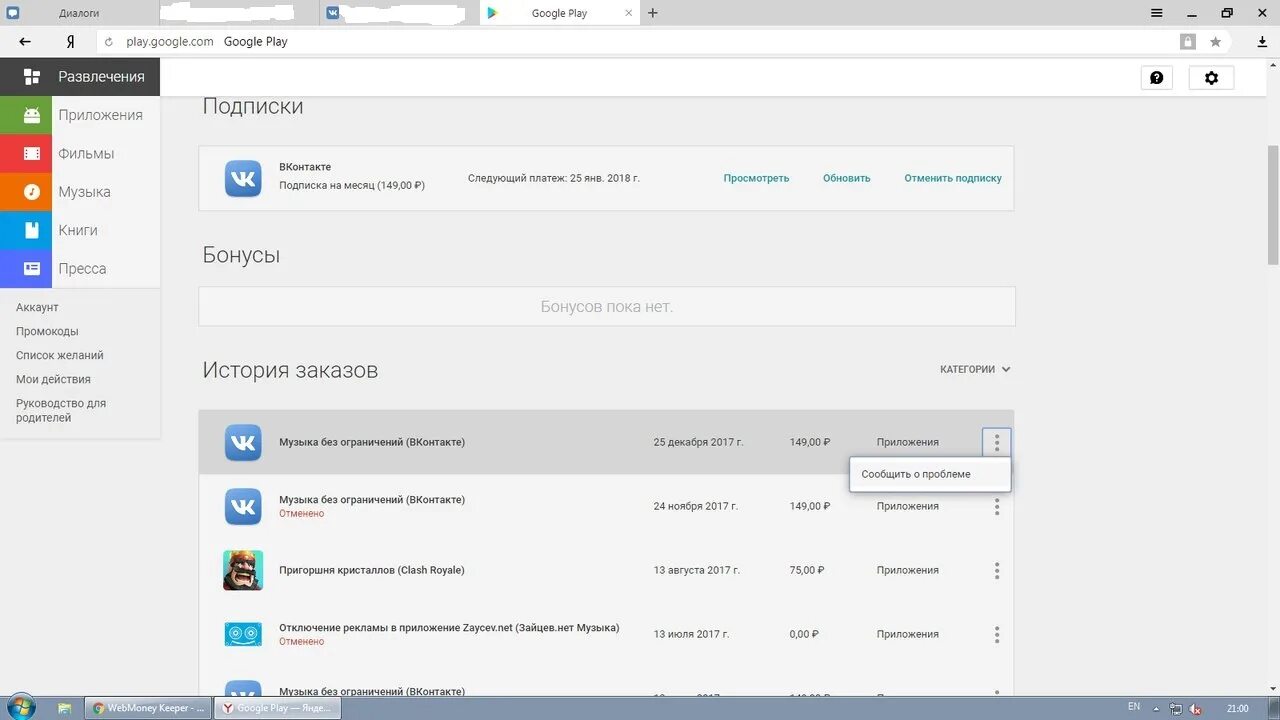Viewport: 1280px width, 720px height.
Task: Switch to the Google Play tab
Action: pyautogui.click(x=559, y=13)
